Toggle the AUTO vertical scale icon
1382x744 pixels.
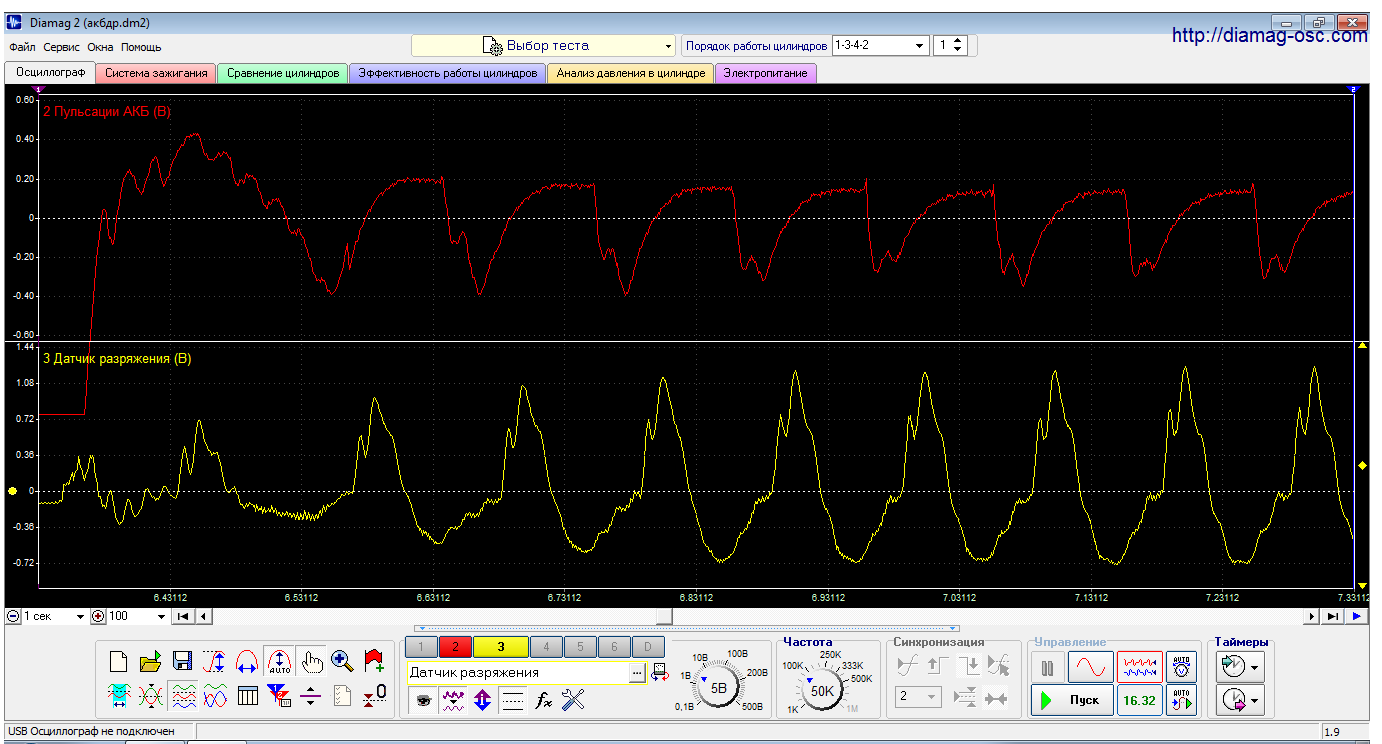(x=279, y=661)
